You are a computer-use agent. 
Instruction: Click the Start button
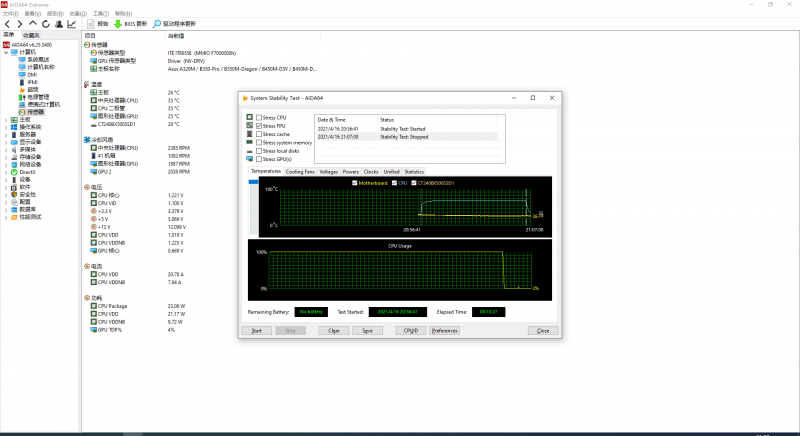tap(257, 330)
